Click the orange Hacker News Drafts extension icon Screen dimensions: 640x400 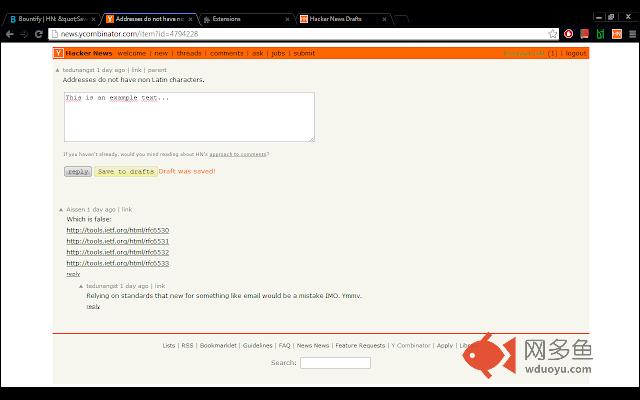617,34
